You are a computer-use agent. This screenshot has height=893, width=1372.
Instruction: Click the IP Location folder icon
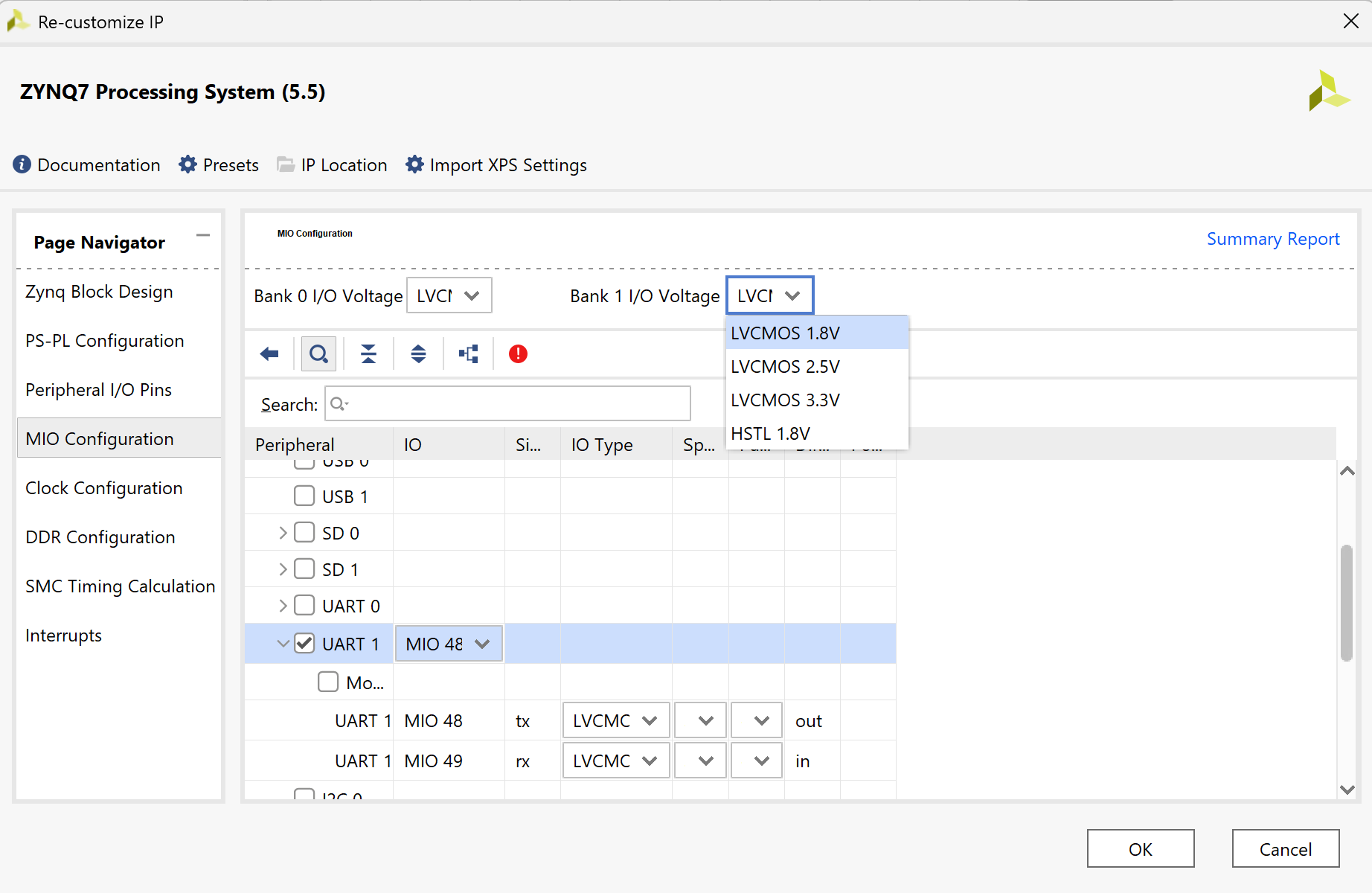286,164
